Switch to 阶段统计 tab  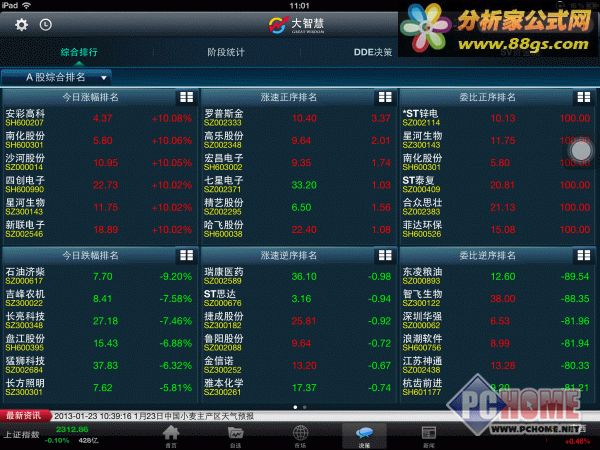tap(226, 52)
